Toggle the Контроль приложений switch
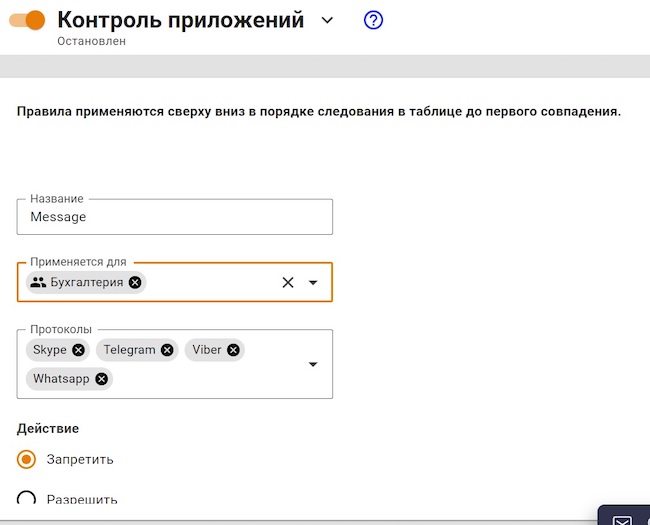This screenshot has width=650, height=525. [27, 20]
